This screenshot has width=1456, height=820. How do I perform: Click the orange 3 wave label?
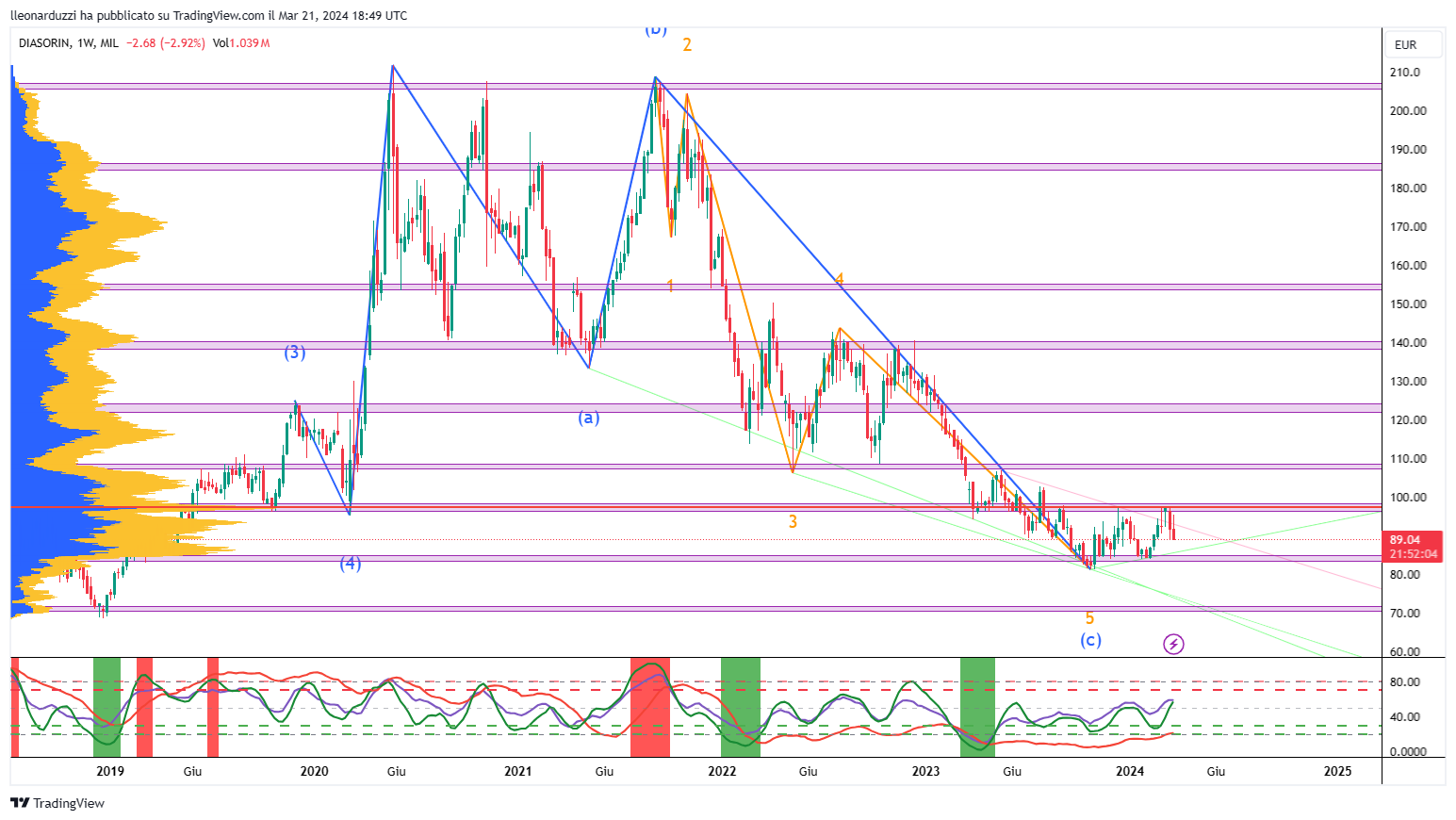tap(793, 521)
